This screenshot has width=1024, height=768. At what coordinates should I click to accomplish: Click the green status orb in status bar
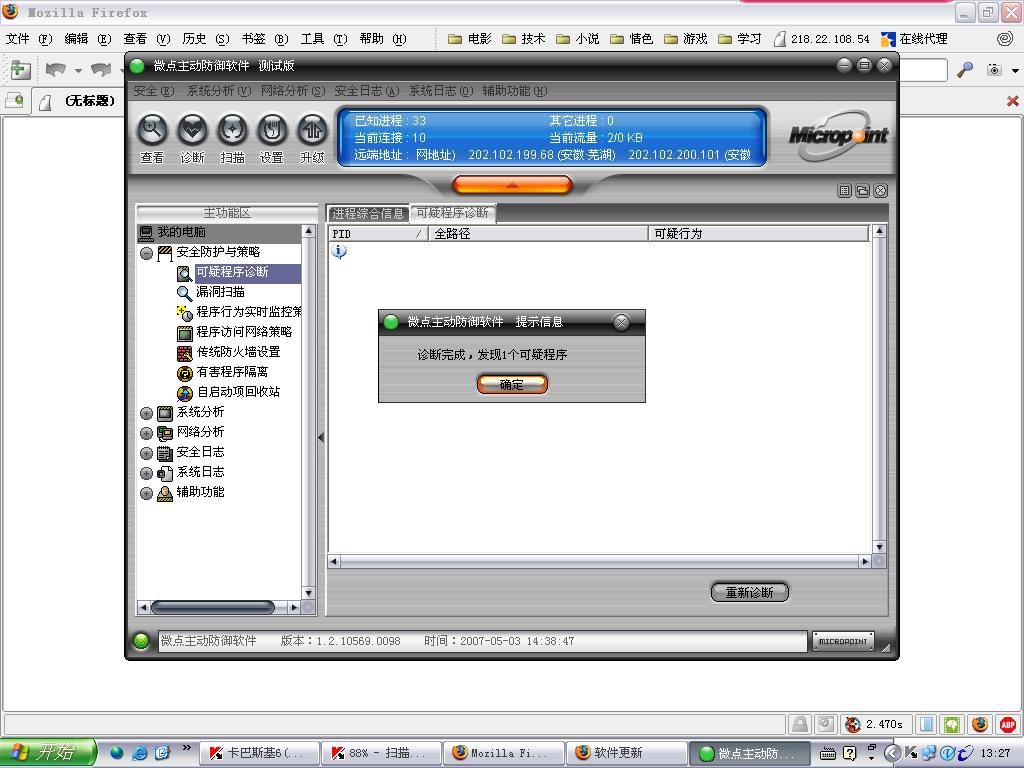140,641
